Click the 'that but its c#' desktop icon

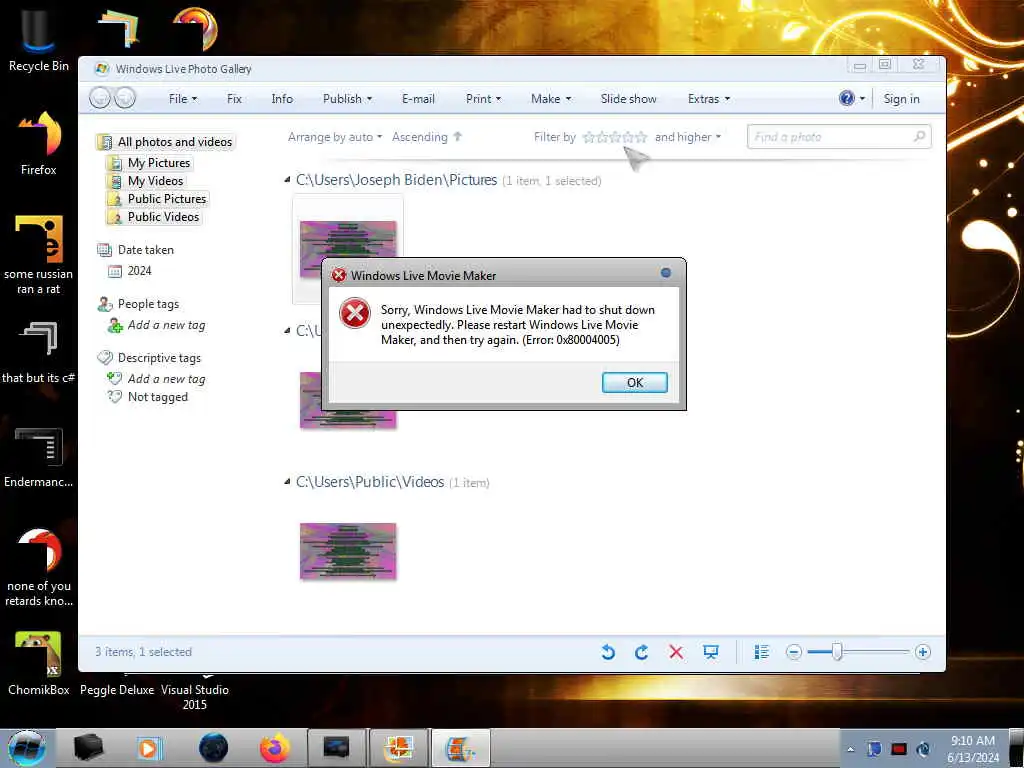pyautogui.click(x=39, y=351)
